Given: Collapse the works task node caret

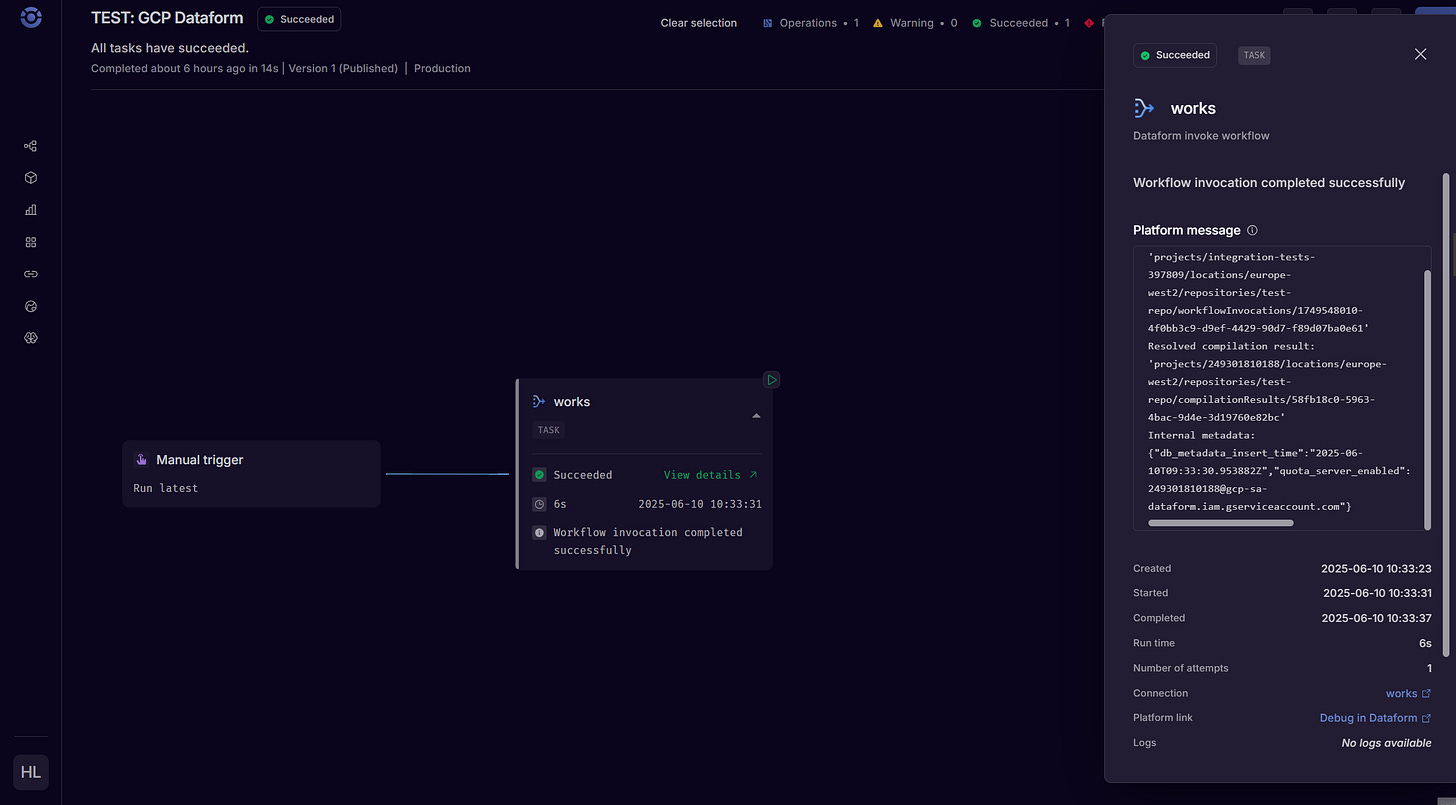Looking at the screenshot, I should click(756, 415).
